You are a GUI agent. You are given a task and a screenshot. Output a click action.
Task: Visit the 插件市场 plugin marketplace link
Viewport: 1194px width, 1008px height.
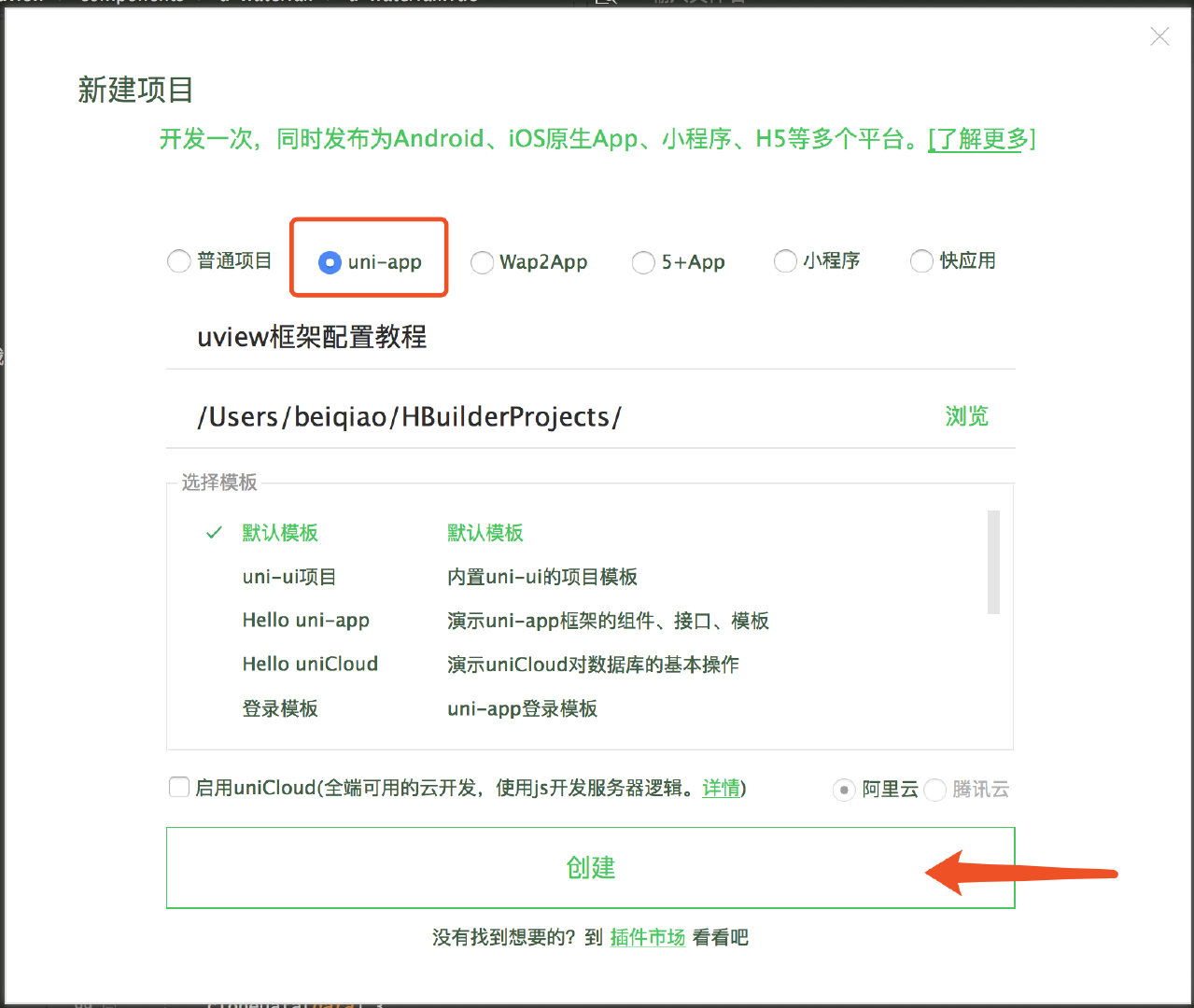[x=648, y=937]
